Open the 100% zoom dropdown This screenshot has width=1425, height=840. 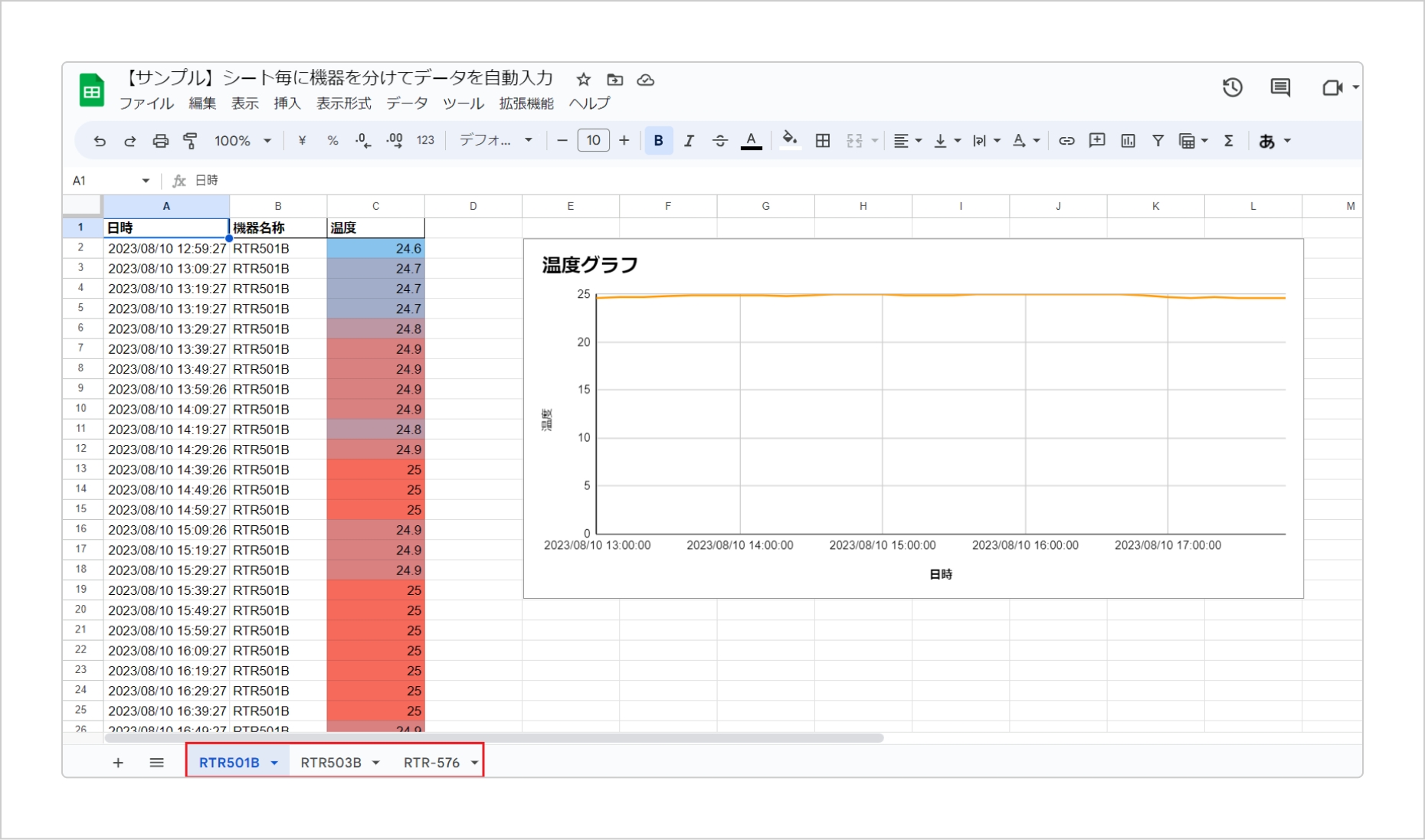243,141
